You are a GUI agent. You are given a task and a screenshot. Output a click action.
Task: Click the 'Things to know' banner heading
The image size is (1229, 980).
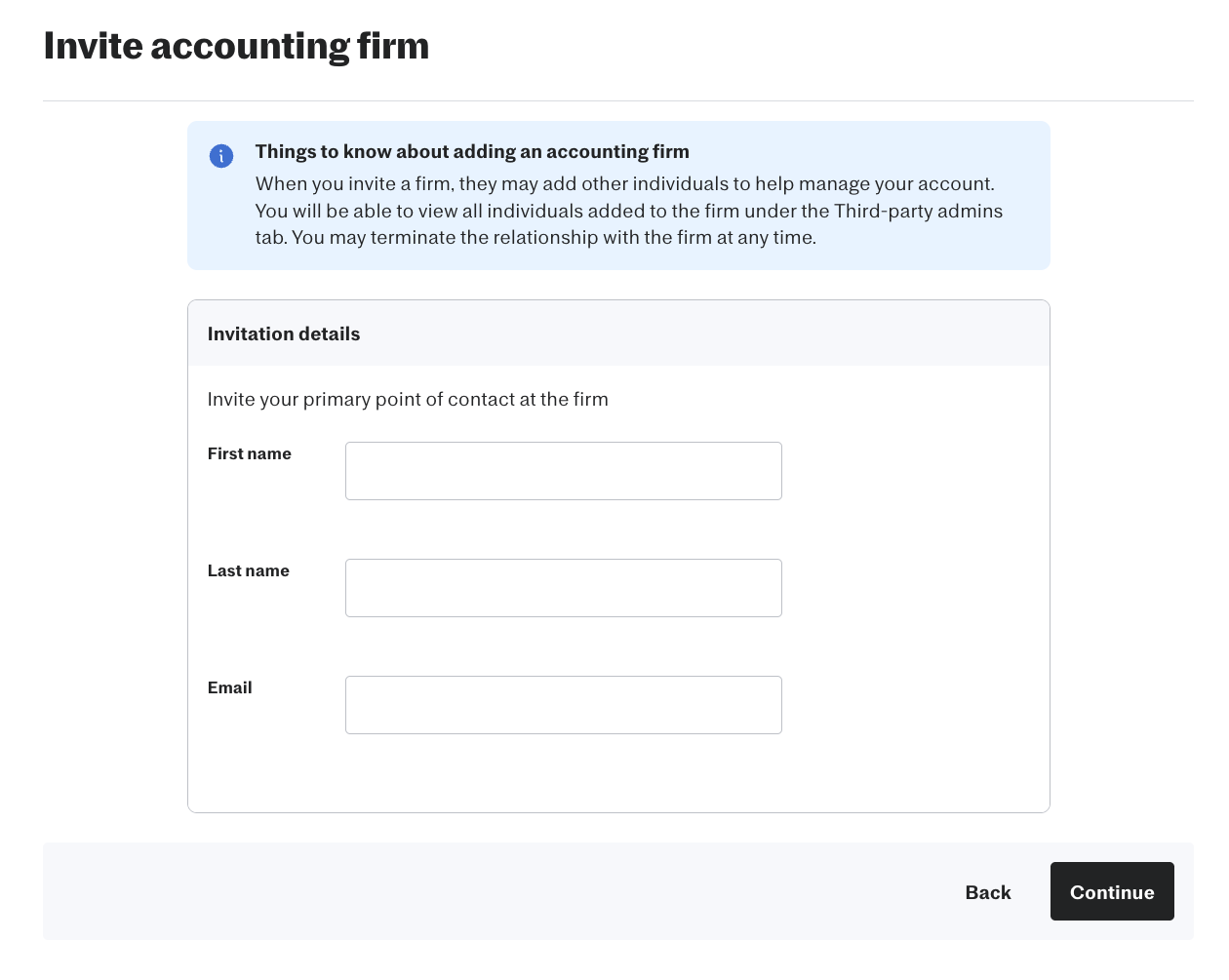tap(471, 151)
